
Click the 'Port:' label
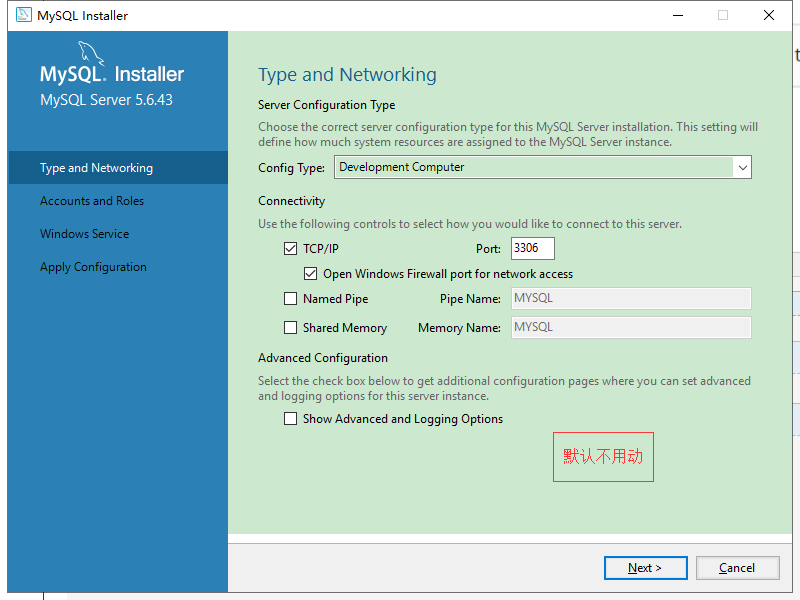click(x=488, y=249)
